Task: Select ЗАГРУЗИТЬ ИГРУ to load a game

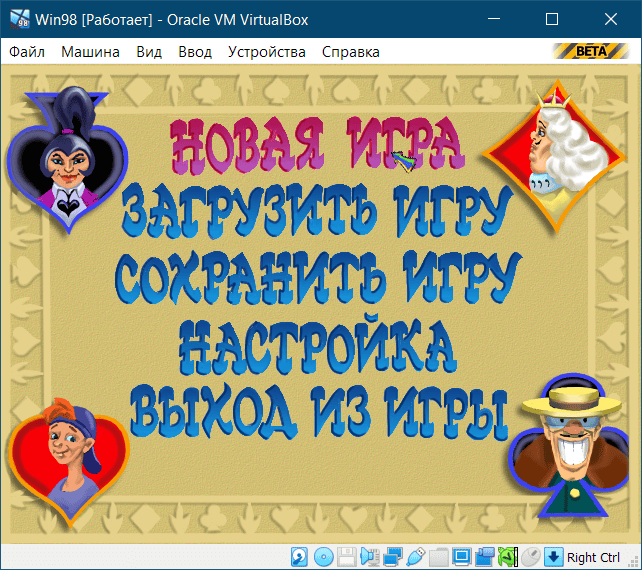Action: (x=317, y=211)
